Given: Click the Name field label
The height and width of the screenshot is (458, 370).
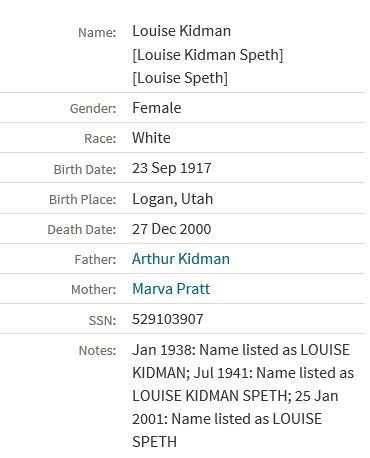Looking at the screenshot, I should pos(97,33).
